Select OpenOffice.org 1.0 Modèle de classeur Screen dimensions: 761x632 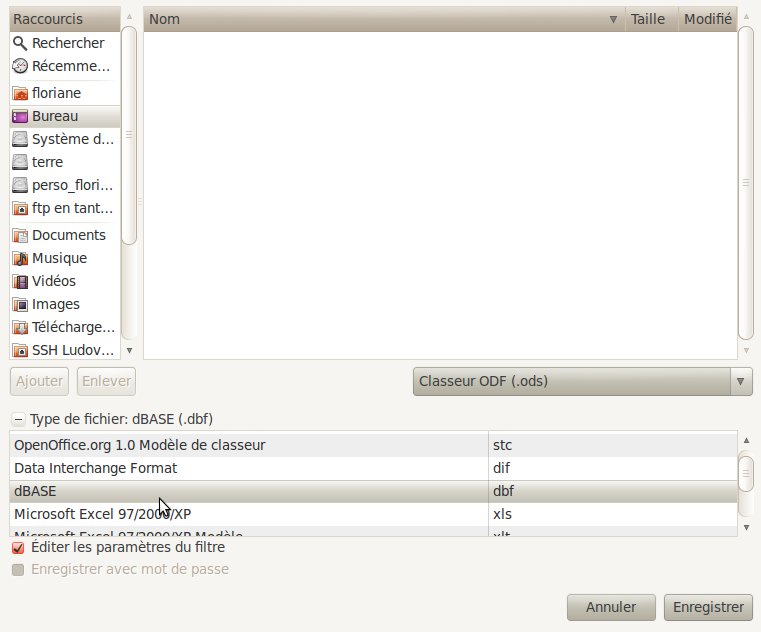(x=249, y=444)
